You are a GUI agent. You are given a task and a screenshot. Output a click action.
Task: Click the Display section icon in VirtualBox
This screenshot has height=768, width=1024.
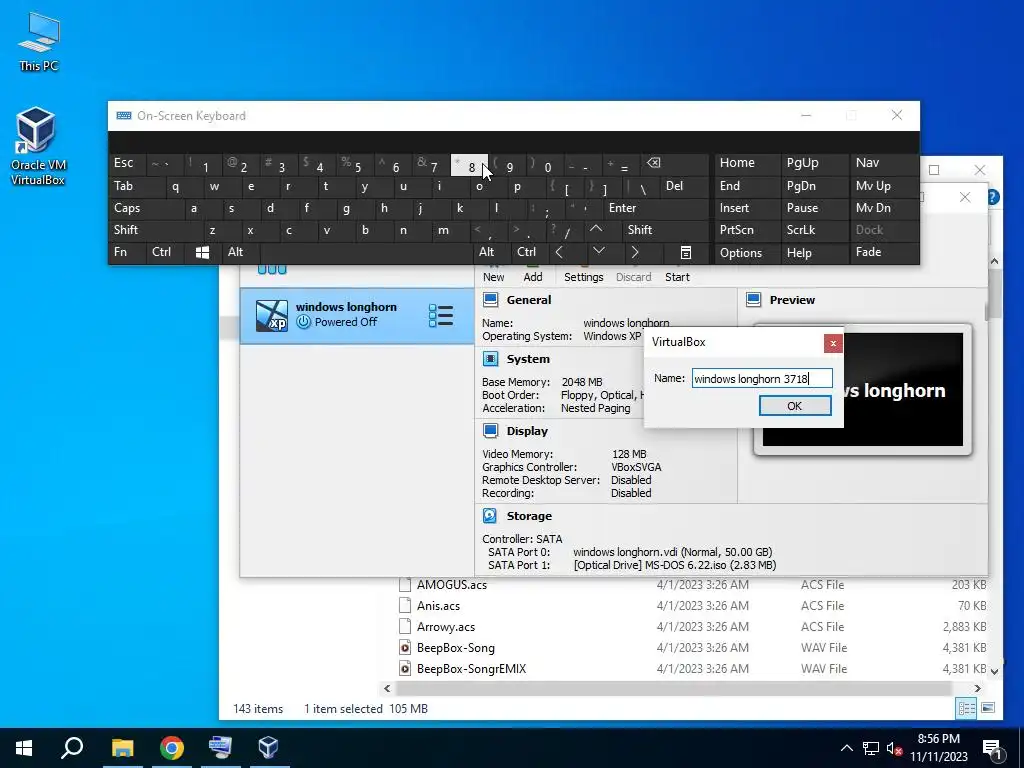point(490,430)
